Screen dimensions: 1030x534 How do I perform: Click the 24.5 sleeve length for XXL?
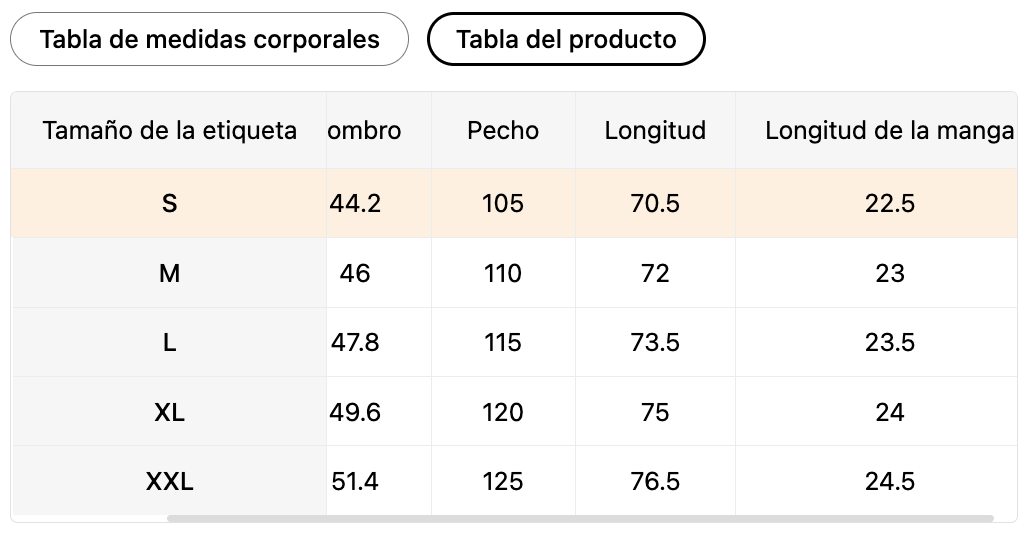889,481
